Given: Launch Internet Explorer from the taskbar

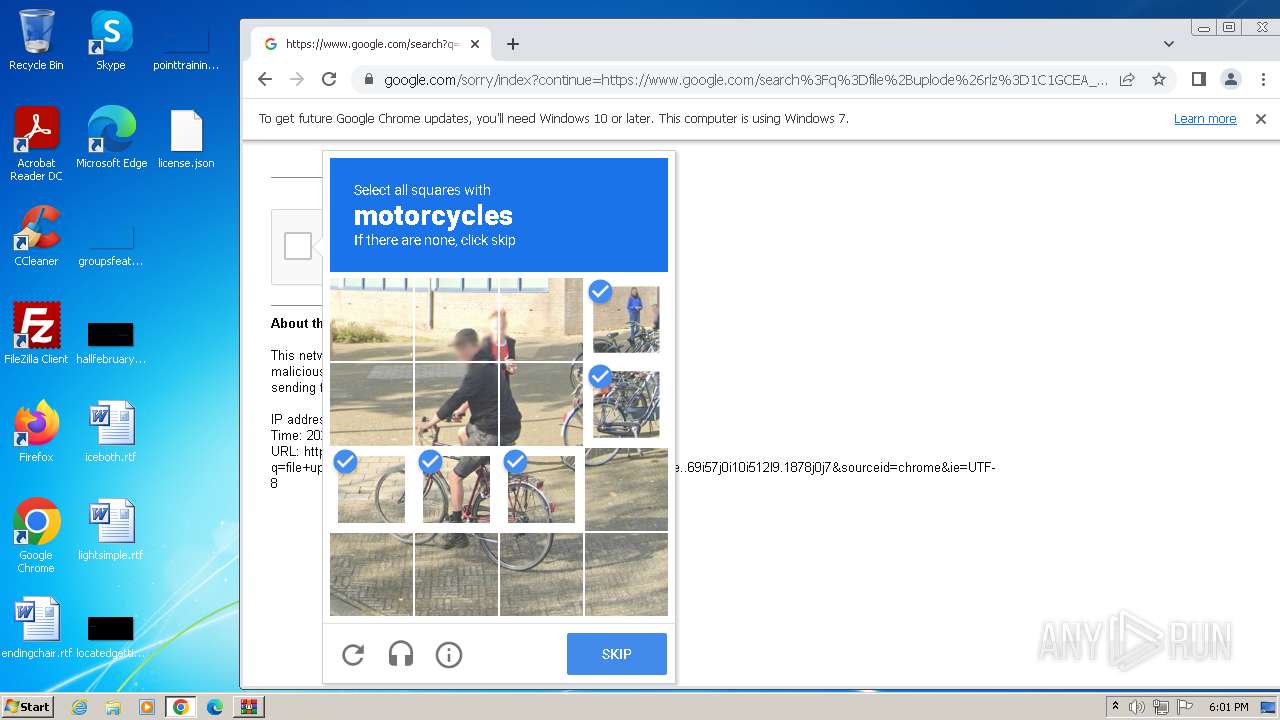Looking at the screenshot, I should [x=80, y=707].
